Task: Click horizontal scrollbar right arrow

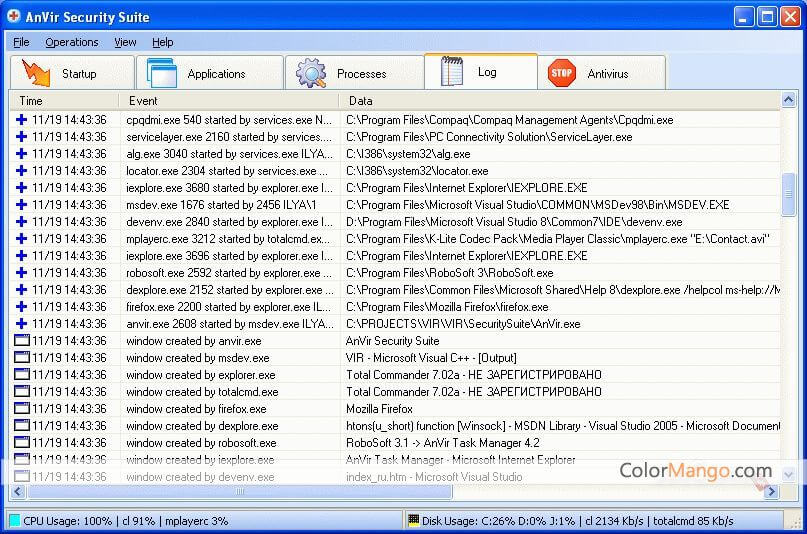Action: click(x=771, y=491)
